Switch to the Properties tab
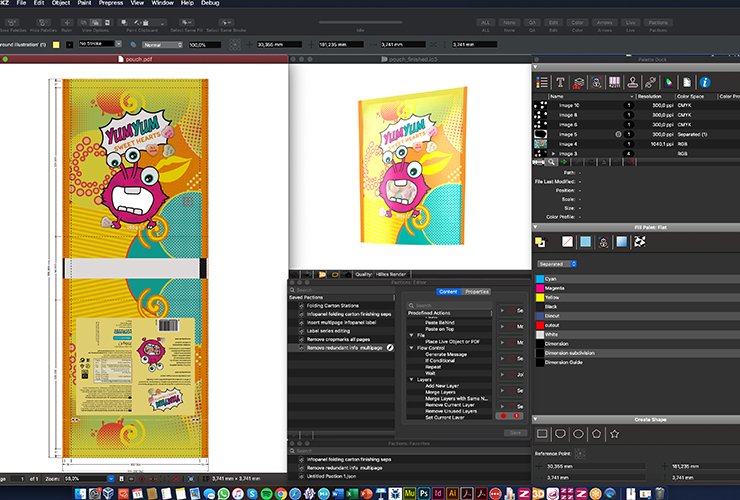Viewport: 740px width, 500px height. tap(477, 291)
